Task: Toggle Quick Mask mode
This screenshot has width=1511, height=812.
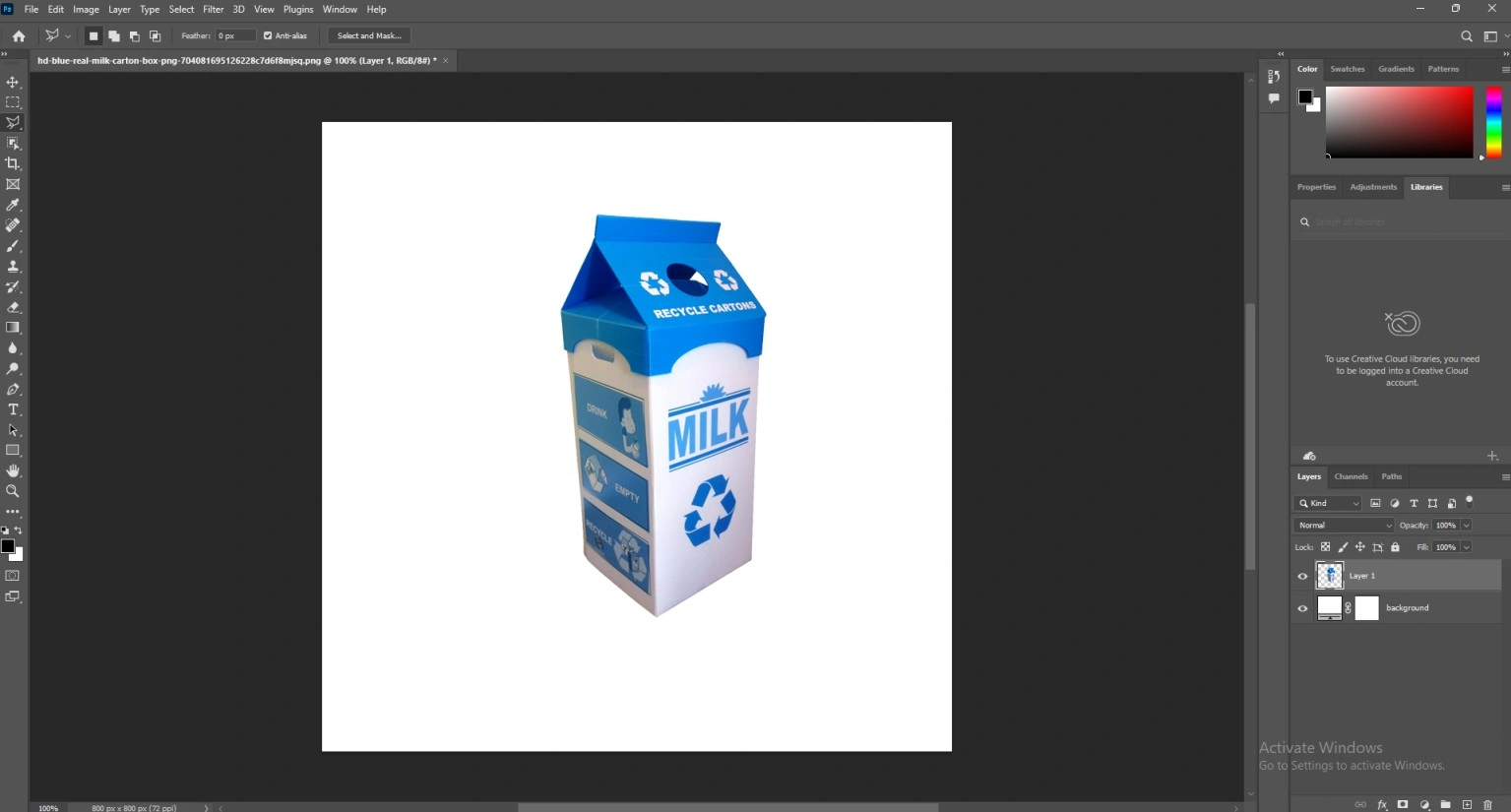Action: coord(13,576)
